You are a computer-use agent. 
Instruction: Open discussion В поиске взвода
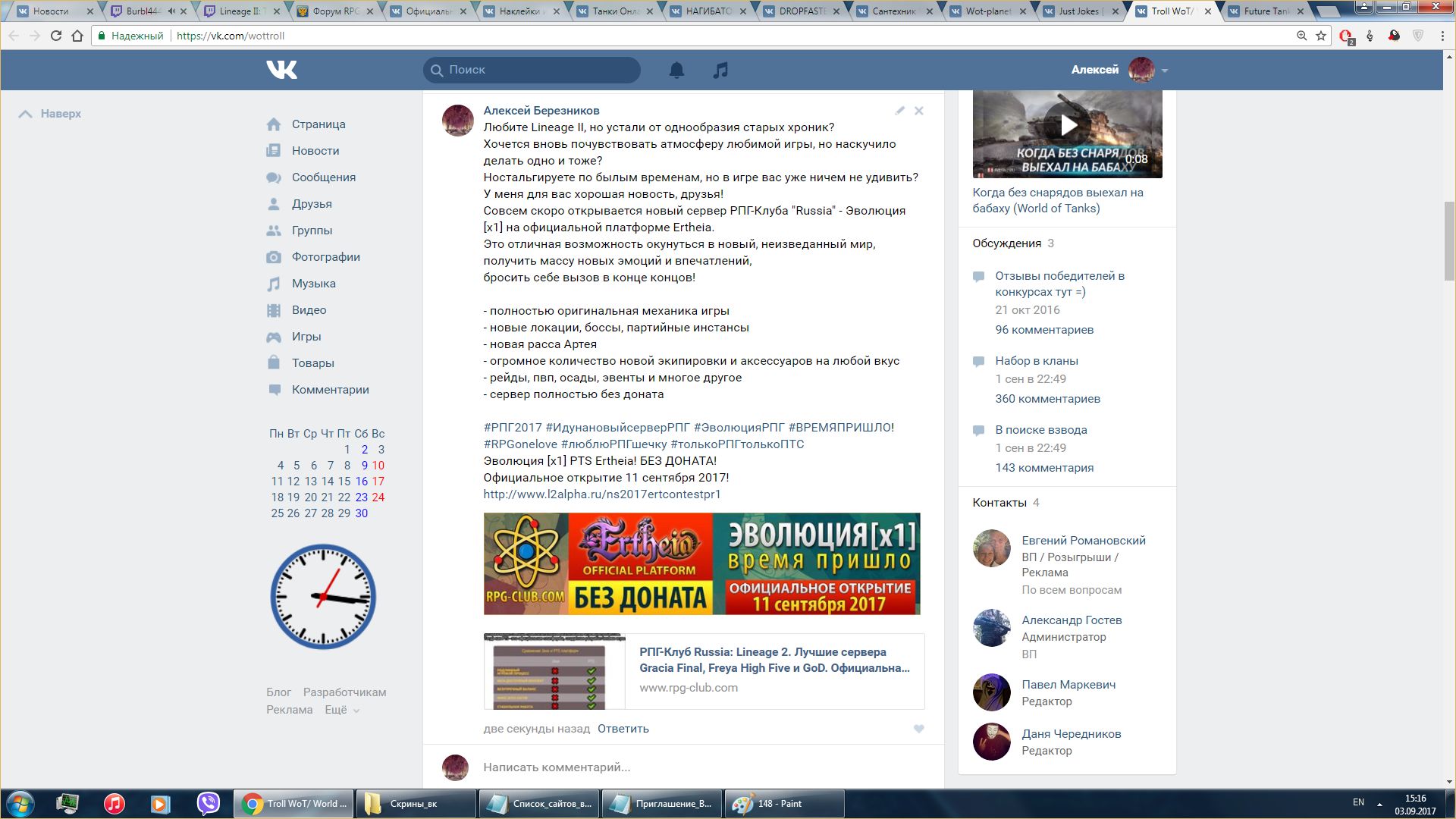click(x=1041, y=430)
